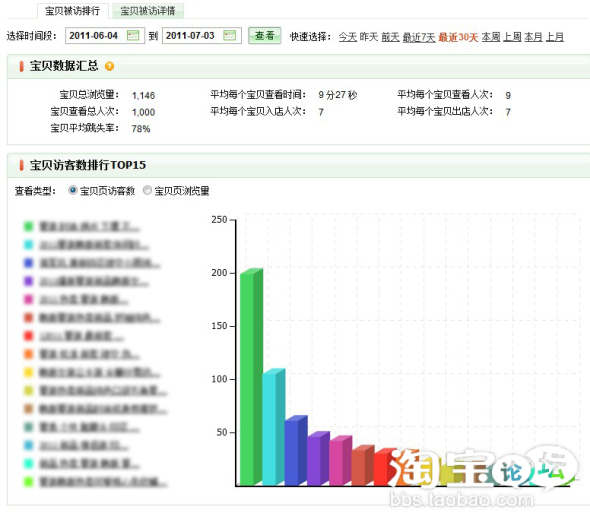Choose the 最近7天 quick range

click(419, 37)
